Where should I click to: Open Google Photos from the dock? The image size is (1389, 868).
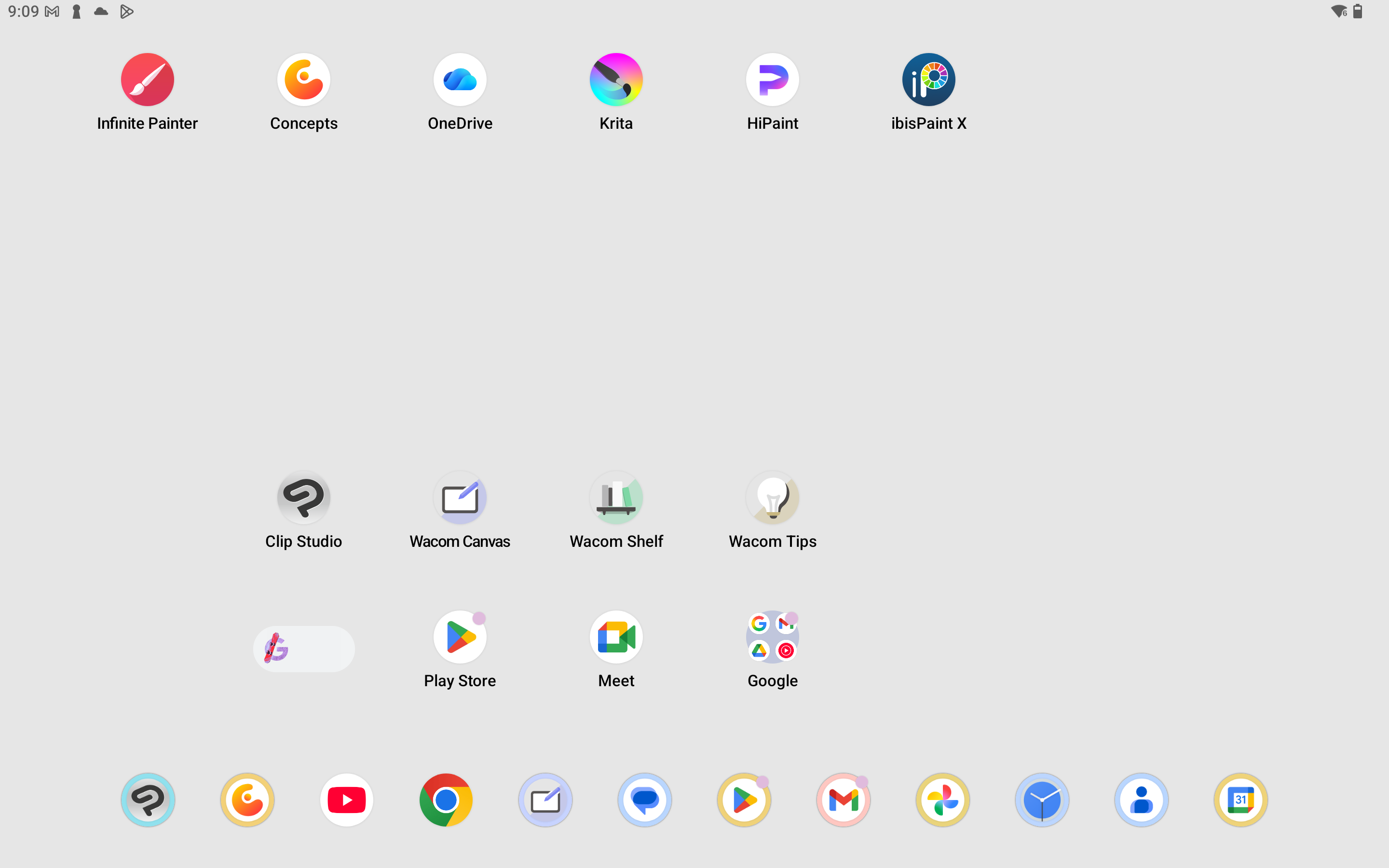tap(942, 800)
